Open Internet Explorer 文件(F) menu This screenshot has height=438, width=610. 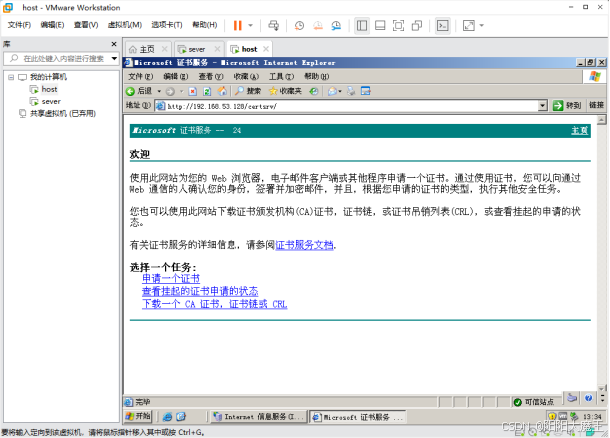[x=140, y=77]
